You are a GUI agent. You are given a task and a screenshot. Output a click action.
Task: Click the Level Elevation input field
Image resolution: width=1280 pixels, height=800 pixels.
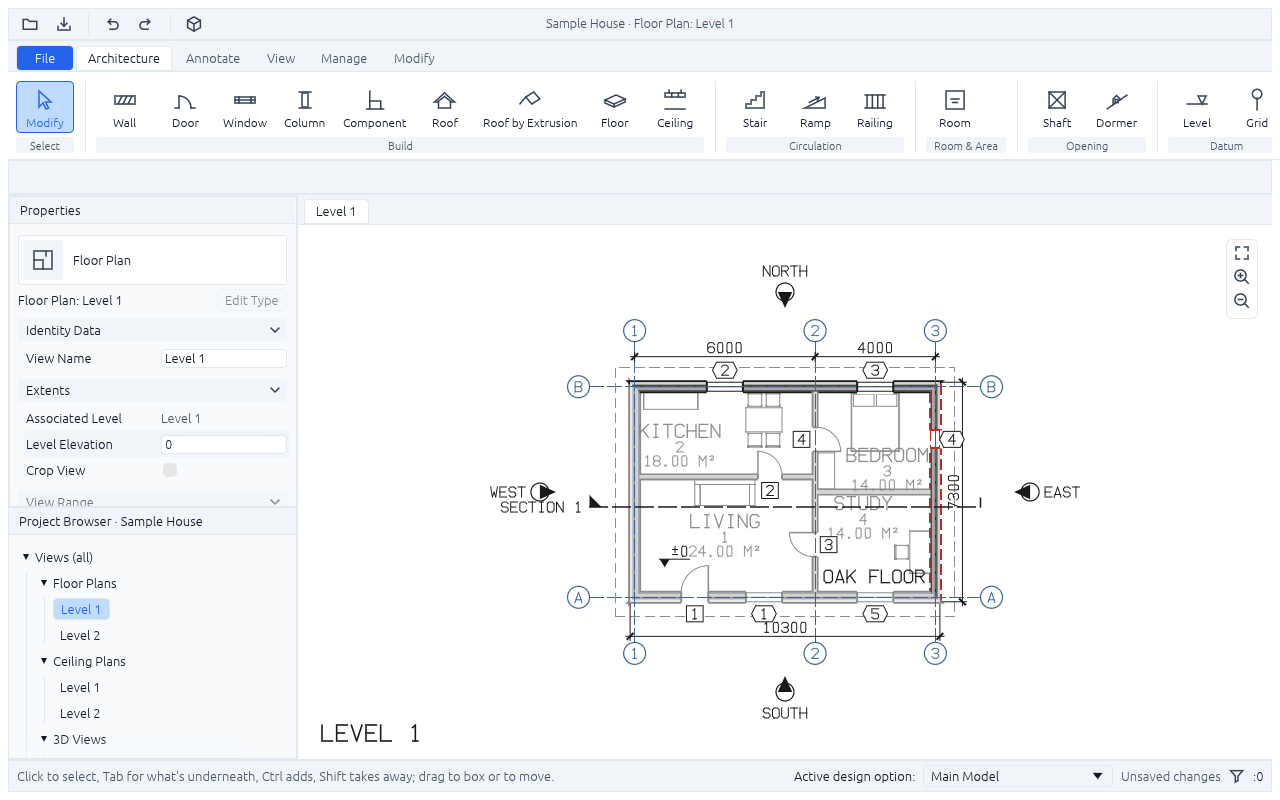[x=224, y=445]
